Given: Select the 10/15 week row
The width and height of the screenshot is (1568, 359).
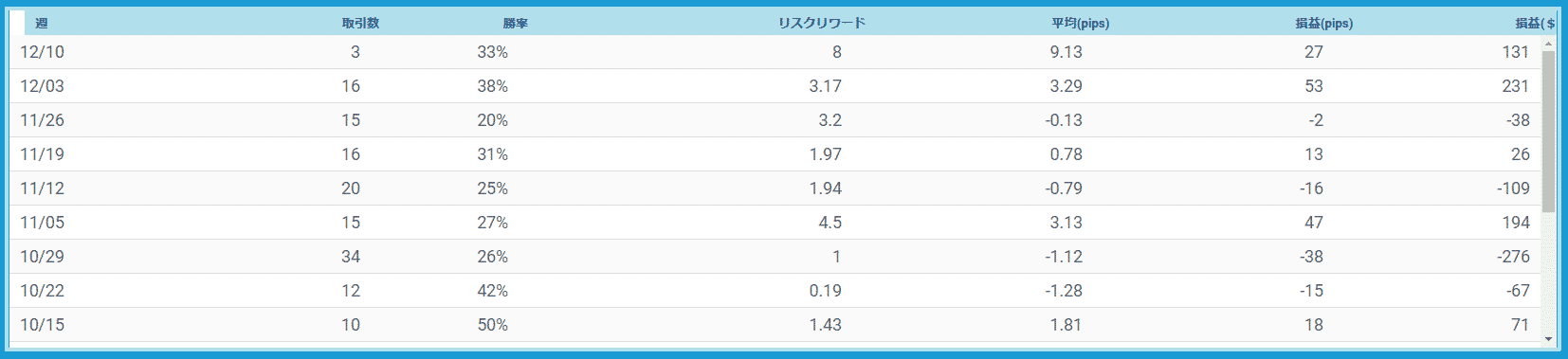Looking at the screenshot, I should pyautogui.click(x=775, y=325).
